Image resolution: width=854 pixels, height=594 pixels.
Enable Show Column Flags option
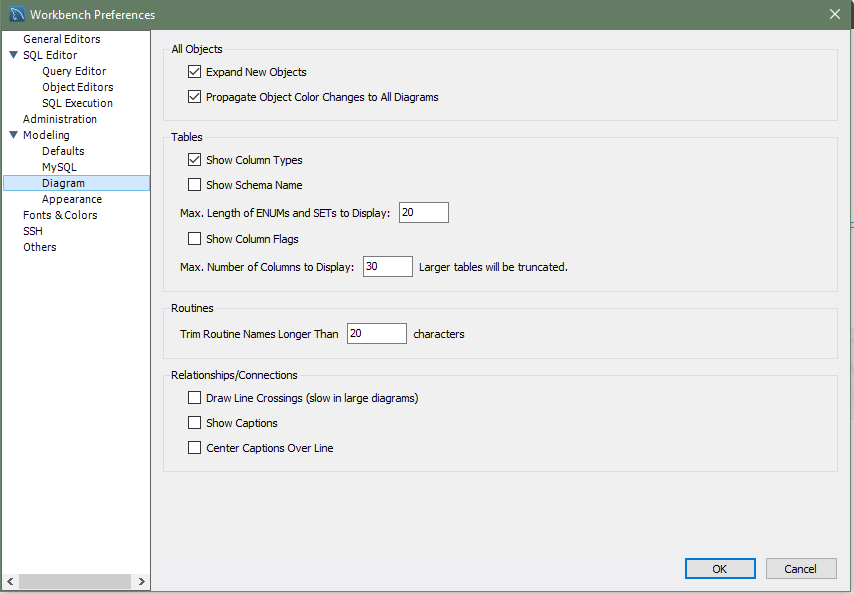click(195, 239)
